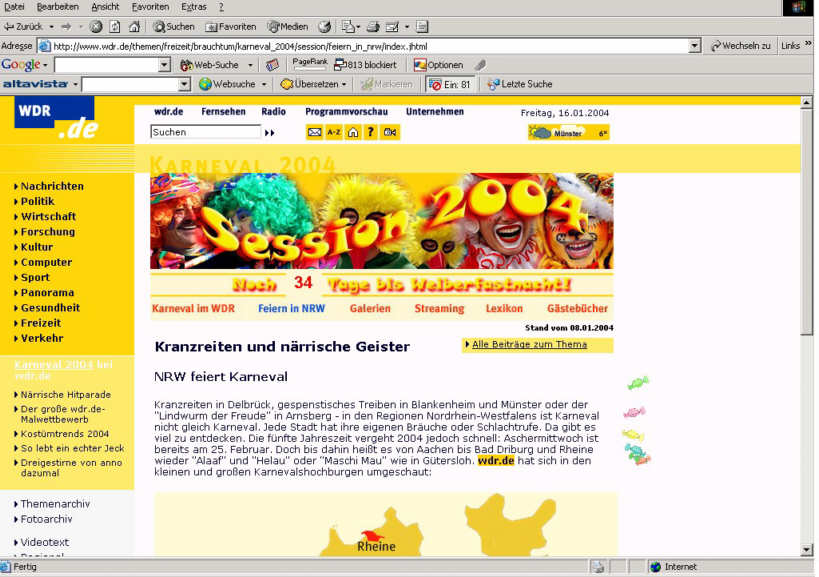Open the ? help menu
The height and width of the screenshot is (577, 819).
pos(221,7)
